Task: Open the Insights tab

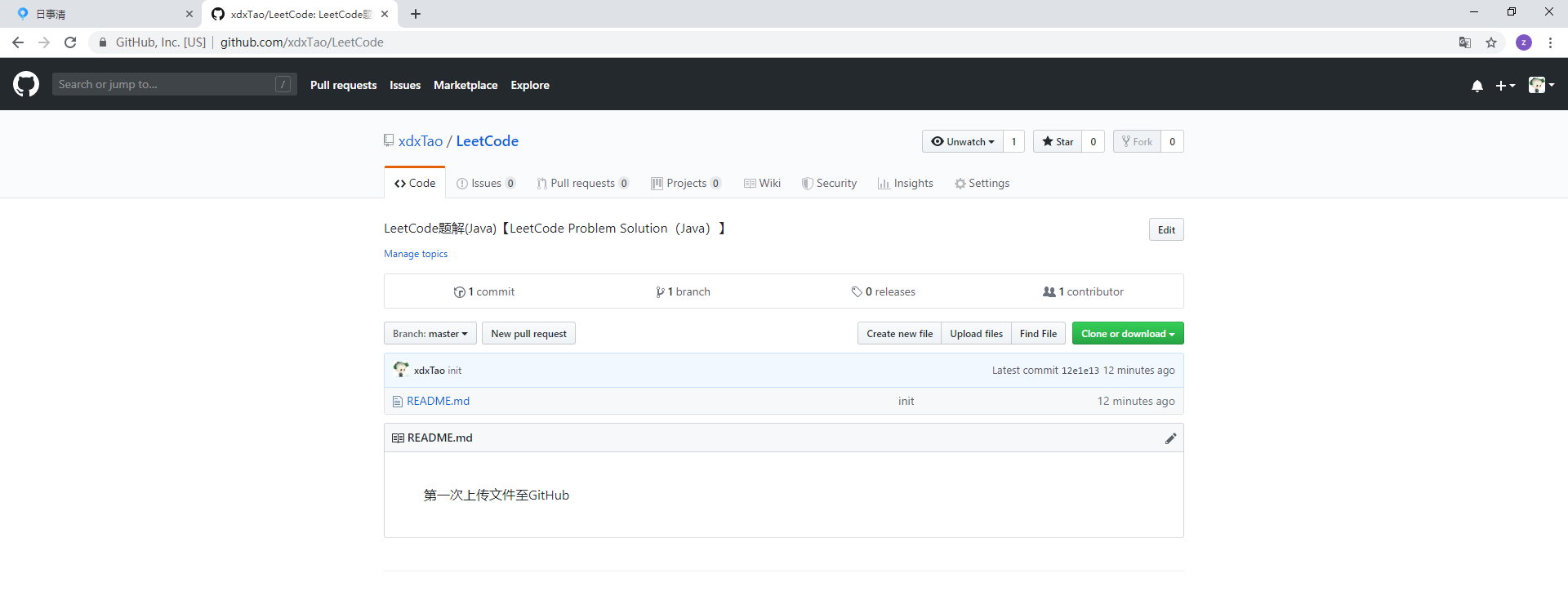Action: pyautogui.click(x=906, y=183)
